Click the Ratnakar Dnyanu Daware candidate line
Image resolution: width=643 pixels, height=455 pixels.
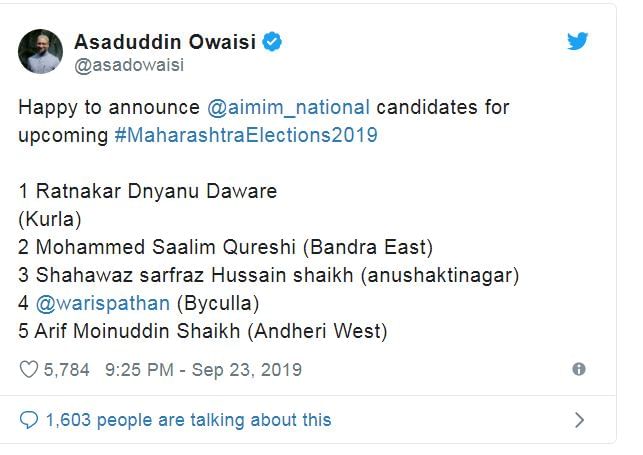click(147, 190)
